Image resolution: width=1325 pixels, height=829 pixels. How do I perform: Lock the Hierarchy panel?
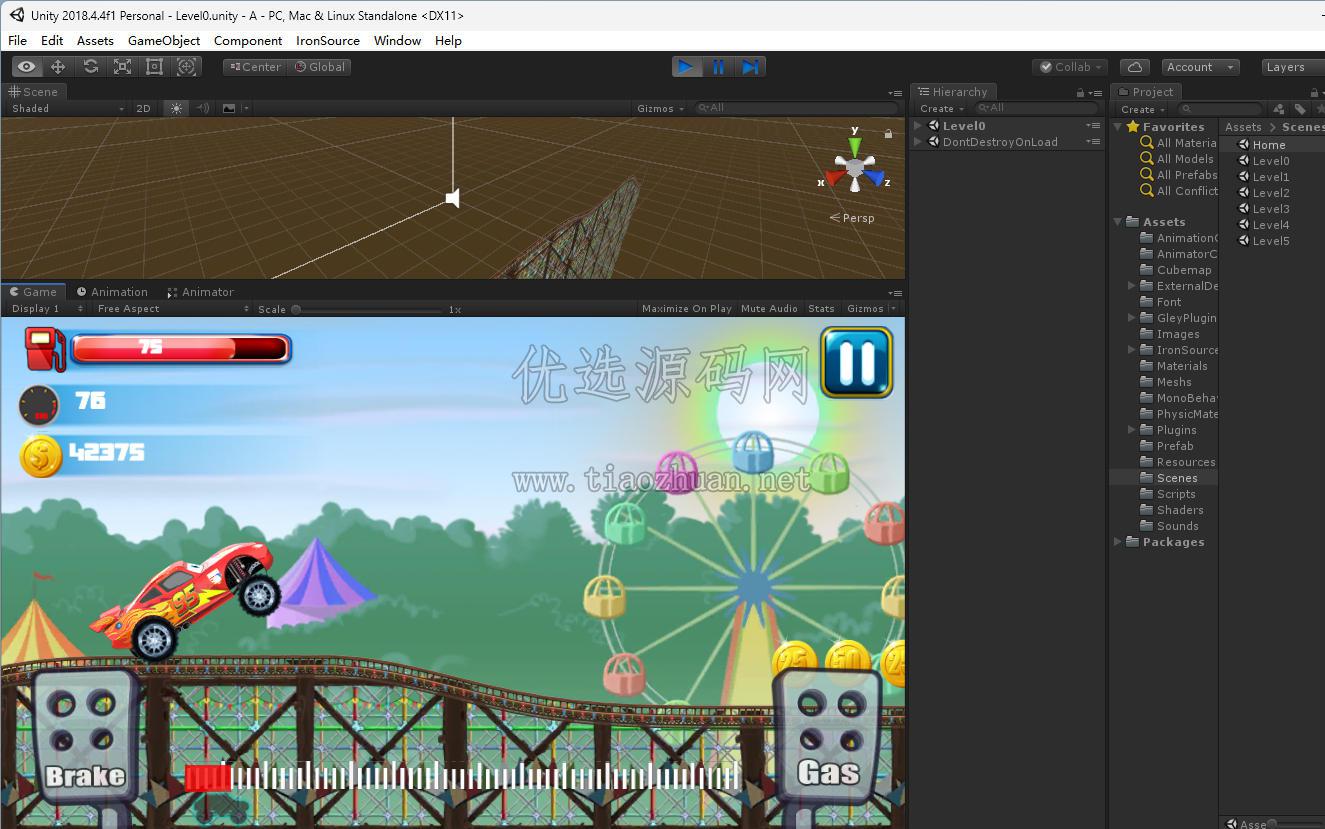(1080, 92)
